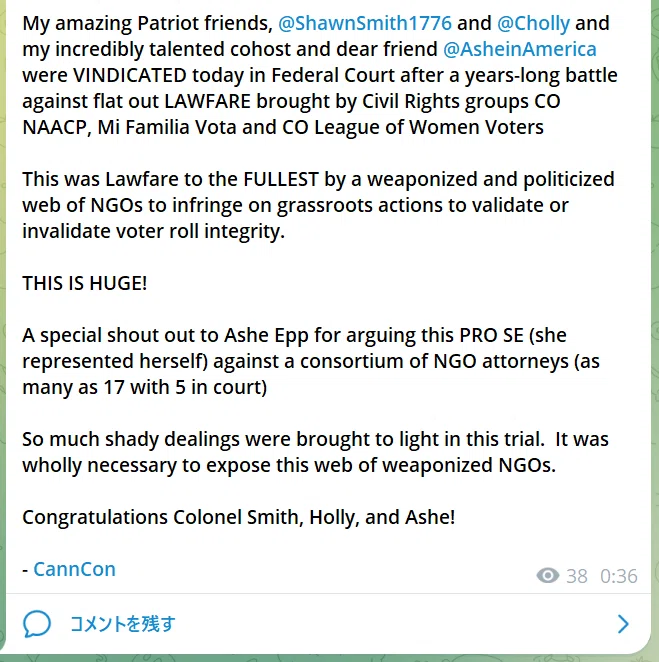
Task: Click the right chevron on comment bar
Action: pos(623,624)
